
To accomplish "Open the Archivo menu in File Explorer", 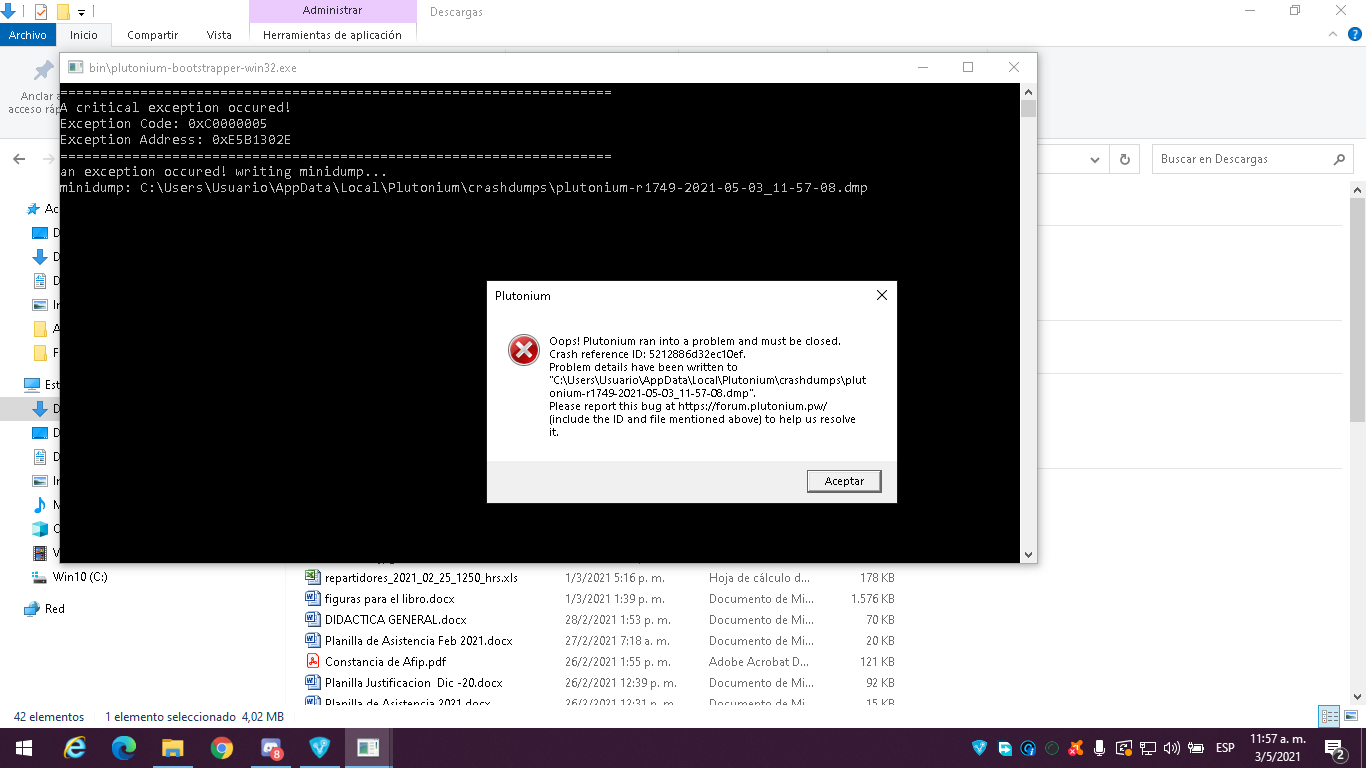I will [28, 35].
